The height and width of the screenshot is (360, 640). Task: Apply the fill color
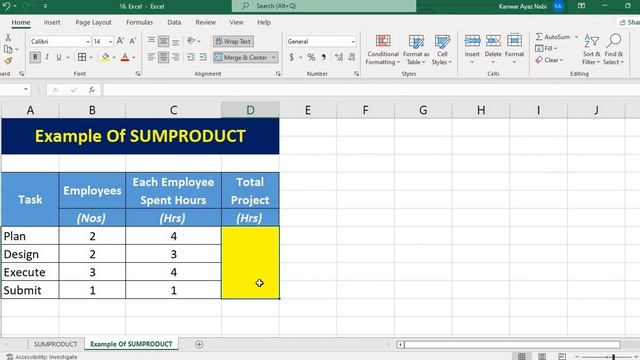tap(105, 58)
